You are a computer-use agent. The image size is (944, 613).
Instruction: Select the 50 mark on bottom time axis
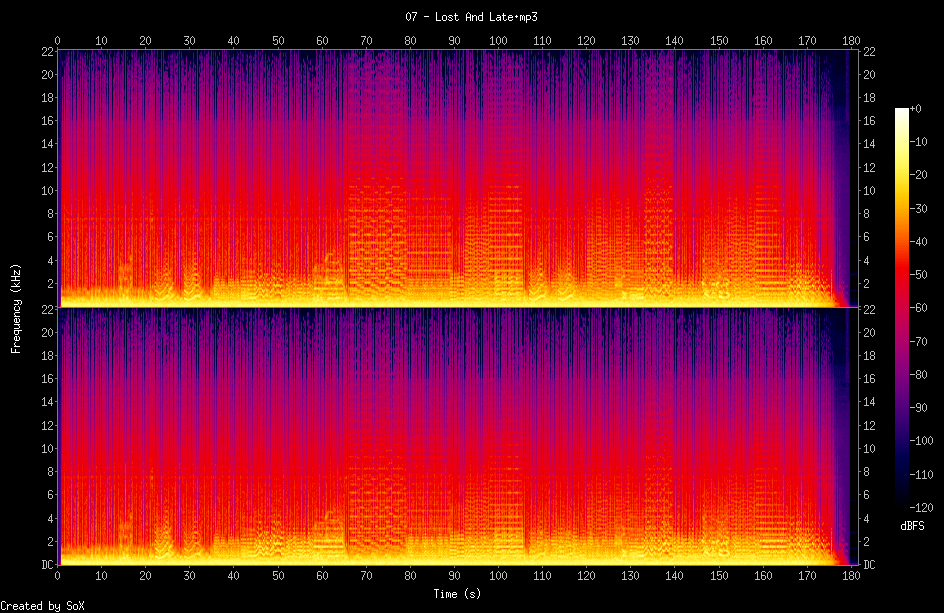278,577
